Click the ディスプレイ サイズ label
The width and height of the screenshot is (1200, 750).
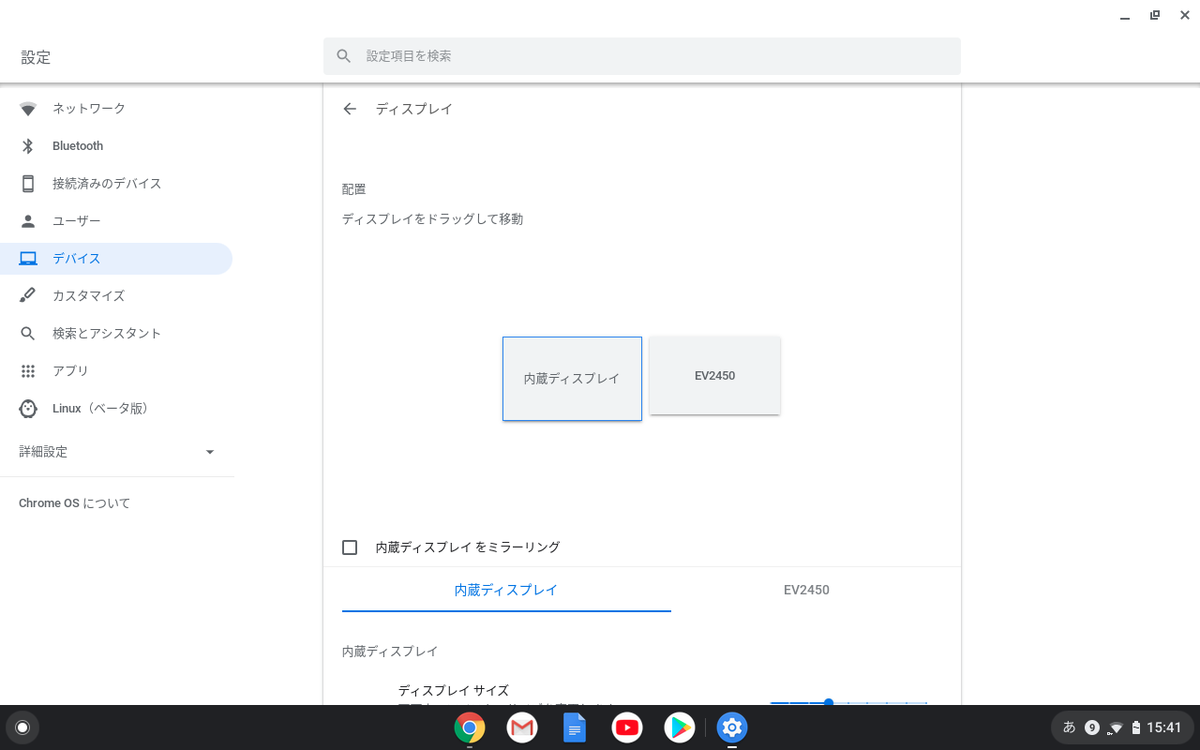(453, 690)
